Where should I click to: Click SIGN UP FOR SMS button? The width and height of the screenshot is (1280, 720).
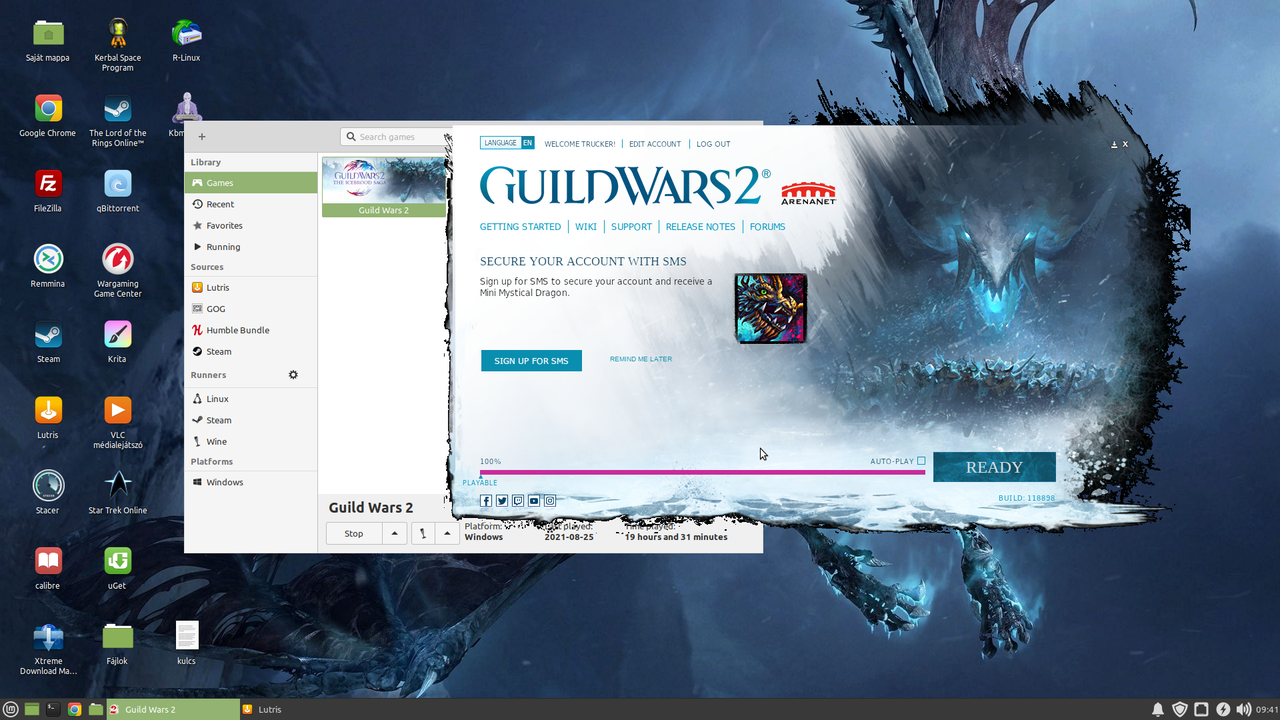click(x=531, y=361)
